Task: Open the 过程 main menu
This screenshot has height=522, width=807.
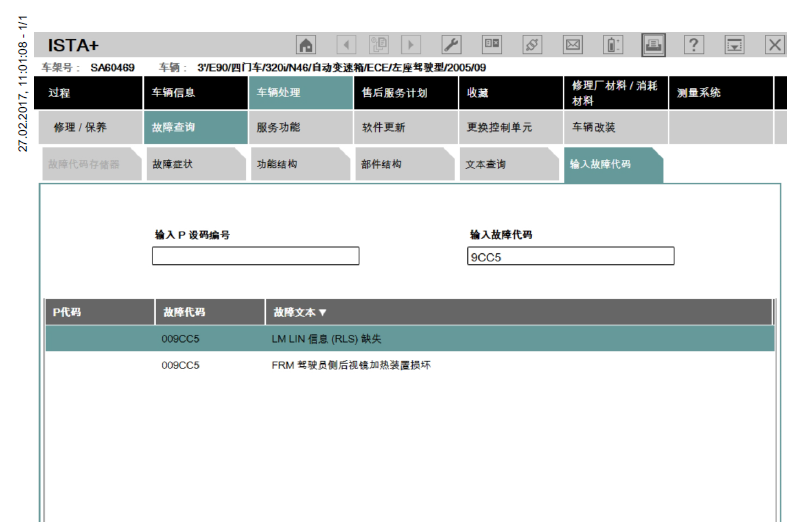Action: point(89,93)
